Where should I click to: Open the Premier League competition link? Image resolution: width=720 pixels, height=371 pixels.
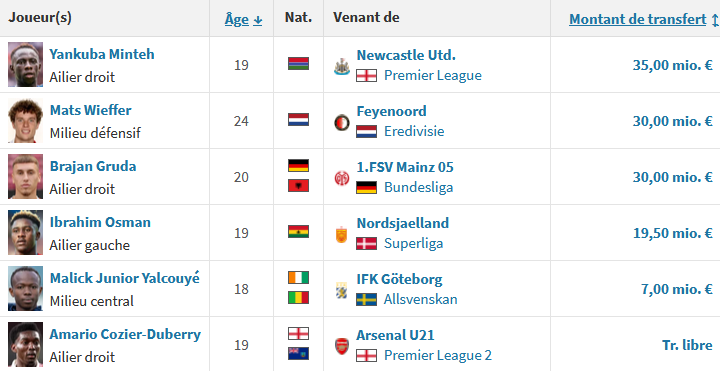pyautogui.click(x=433, y=75)
